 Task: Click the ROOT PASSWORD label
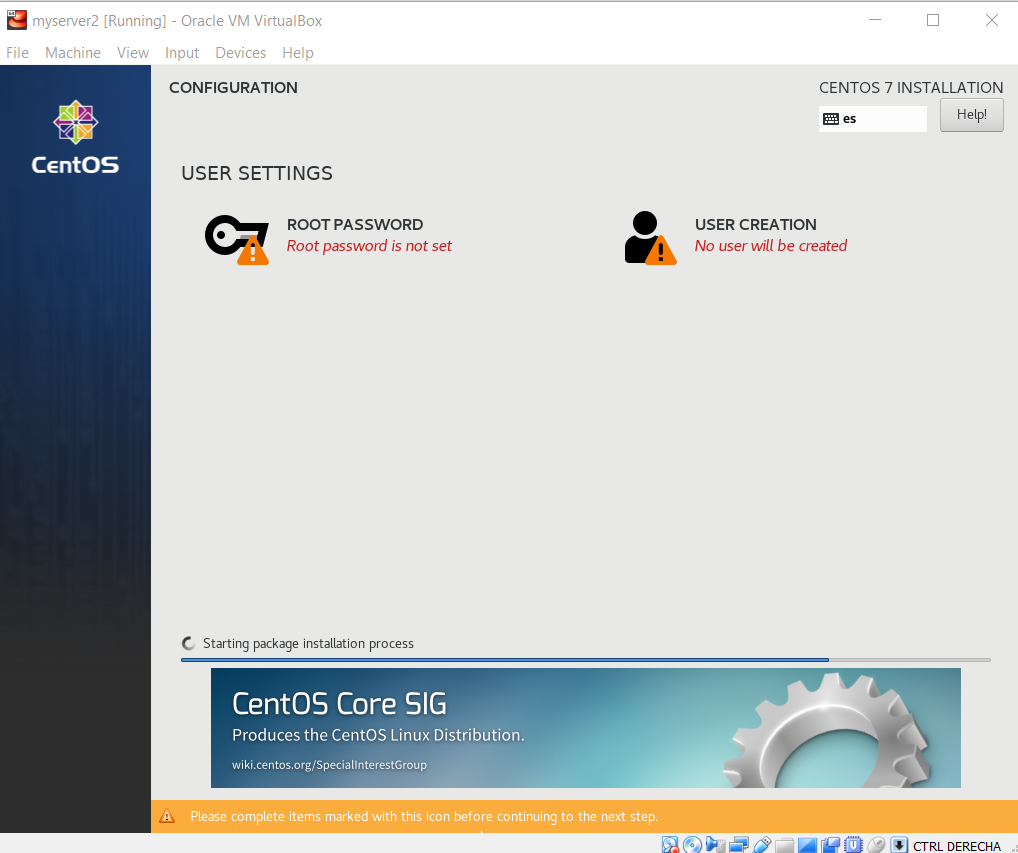point(355,225)
